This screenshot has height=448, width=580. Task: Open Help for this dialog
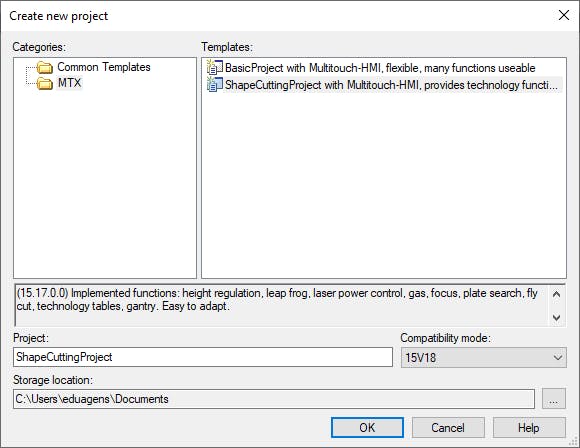(529, 428)
